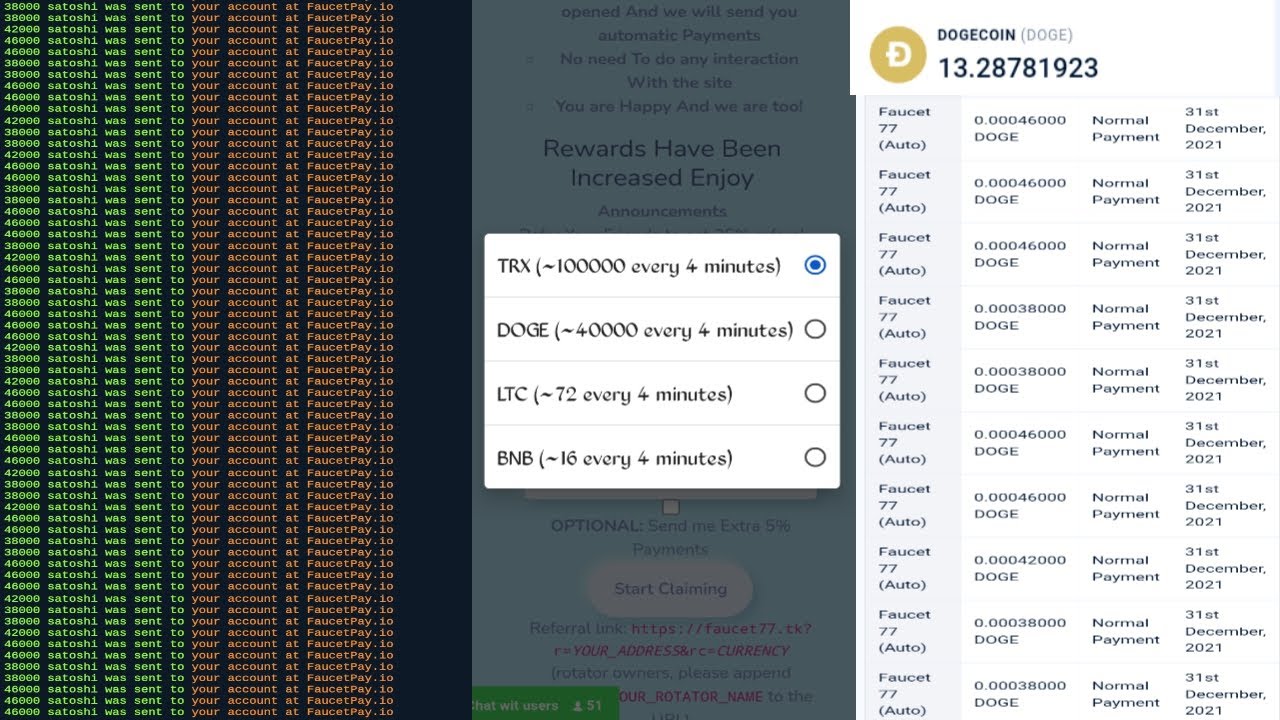Screen dimensions: 1280x720
Task: Tick the OPTIONAL extra 5% checkbox
Action: click(x=670, y=507)
